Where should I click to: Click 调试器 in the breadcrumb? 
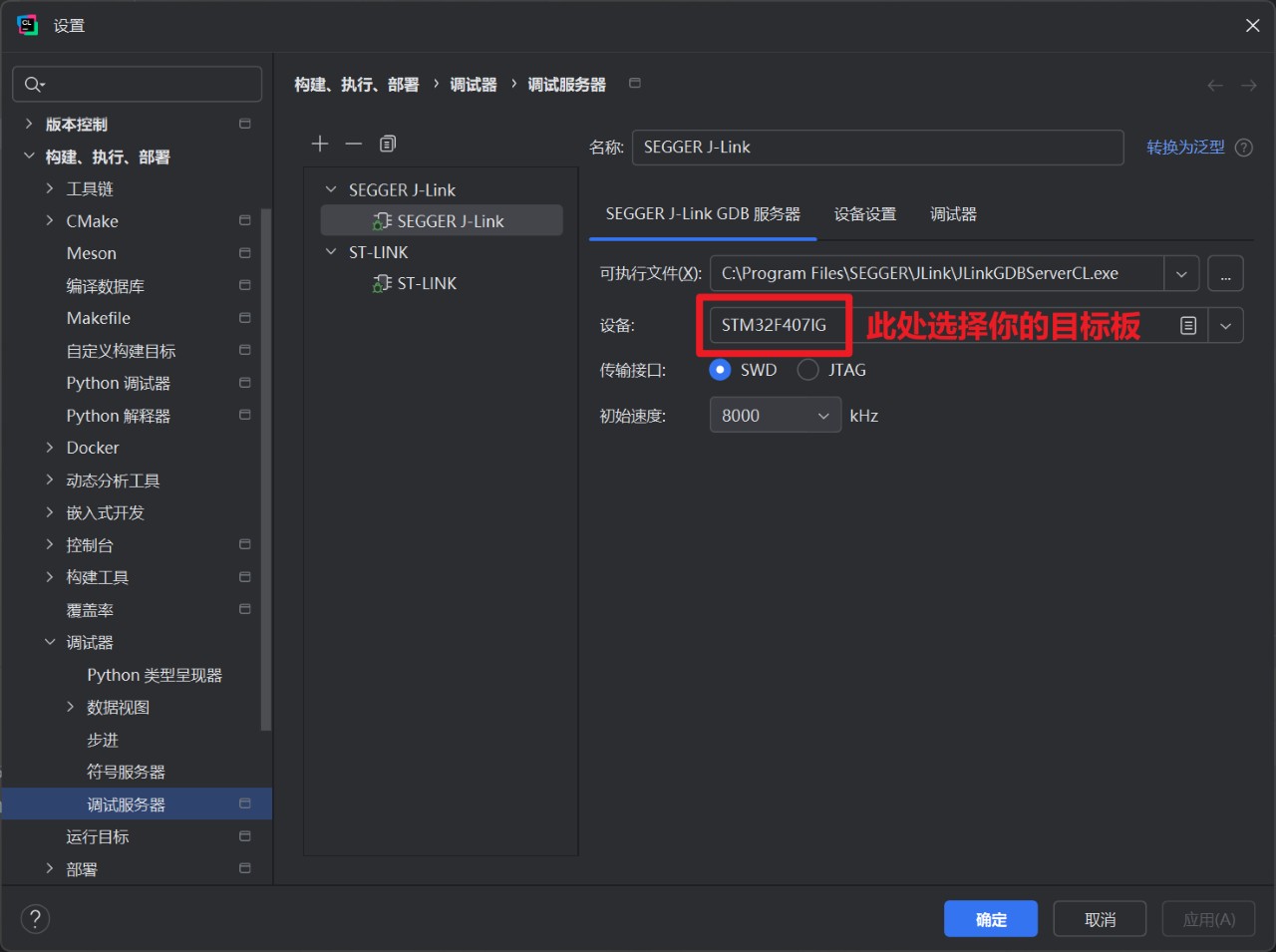click(x=474, y=85)
